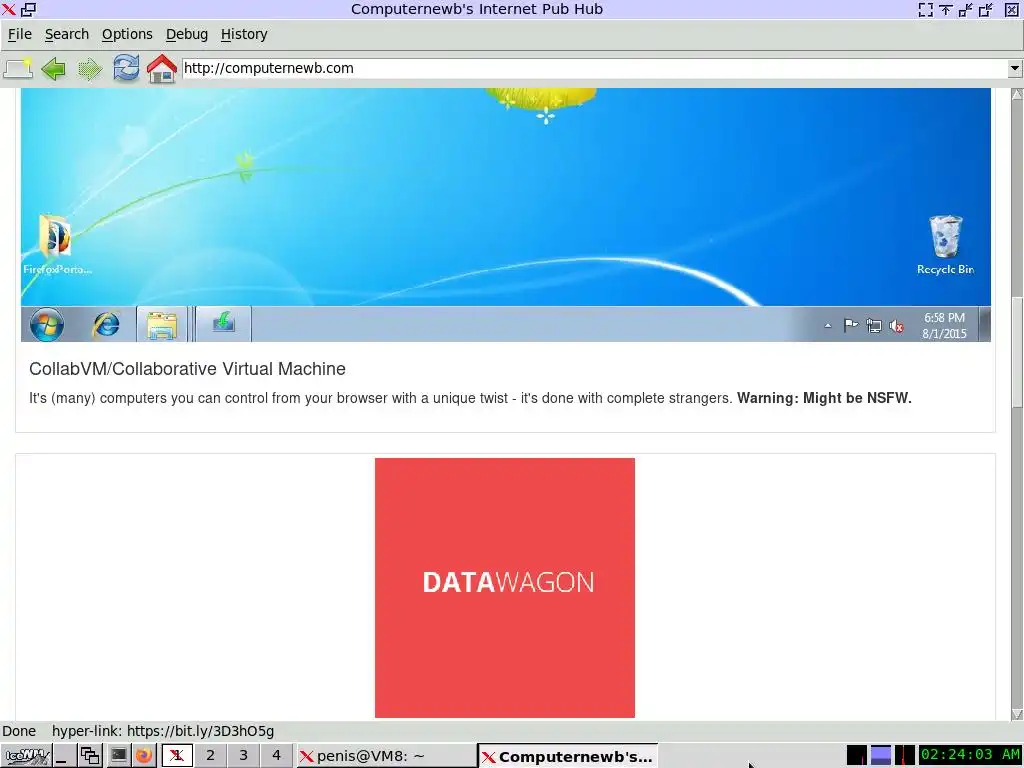Click the Windows Start orb in the screenshot
Image resolution: width=1024 pixels, height=768 pixels.
pyautogui.click(x=47, y=324)
